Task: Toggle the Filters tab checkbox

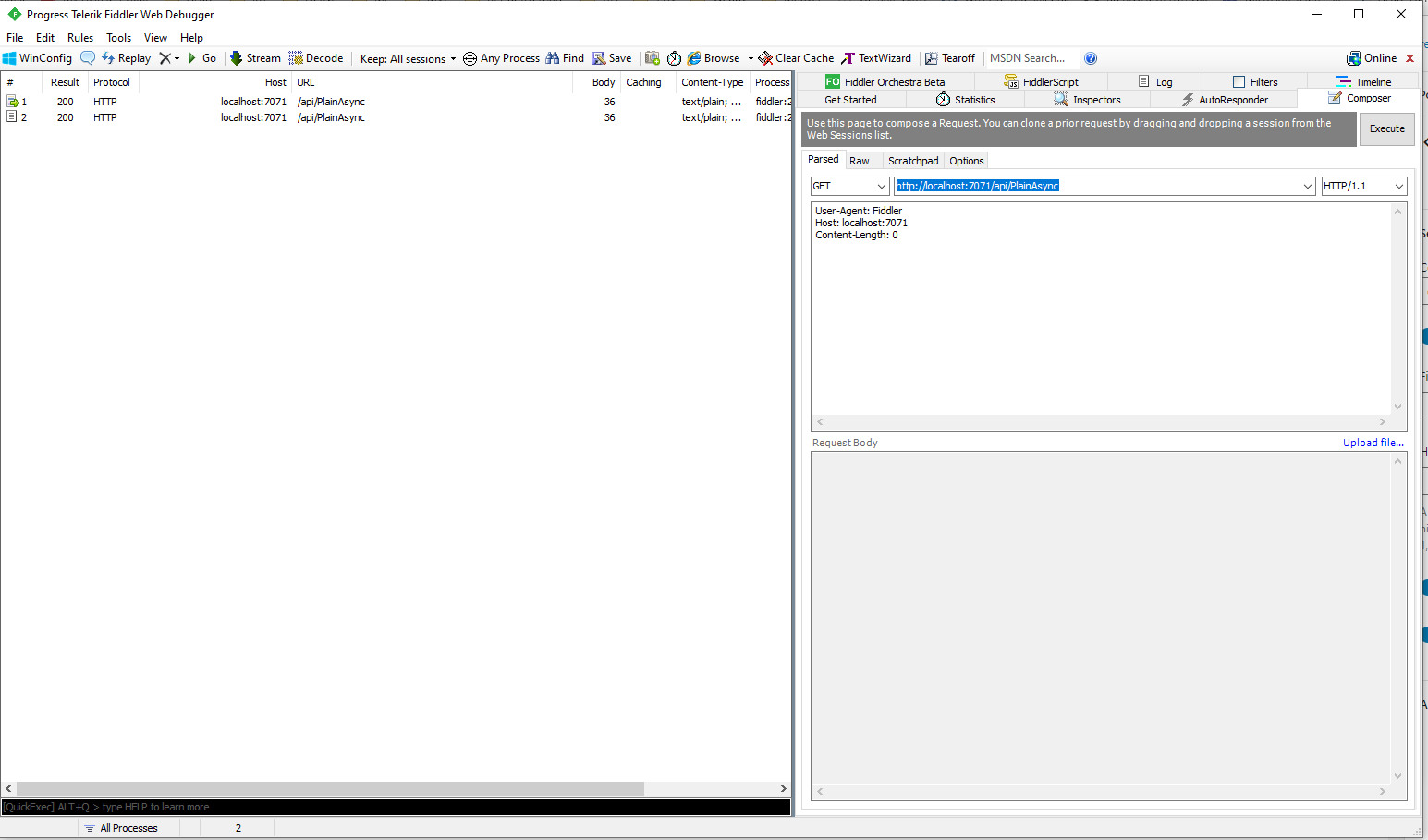Action: [1239, 82]
